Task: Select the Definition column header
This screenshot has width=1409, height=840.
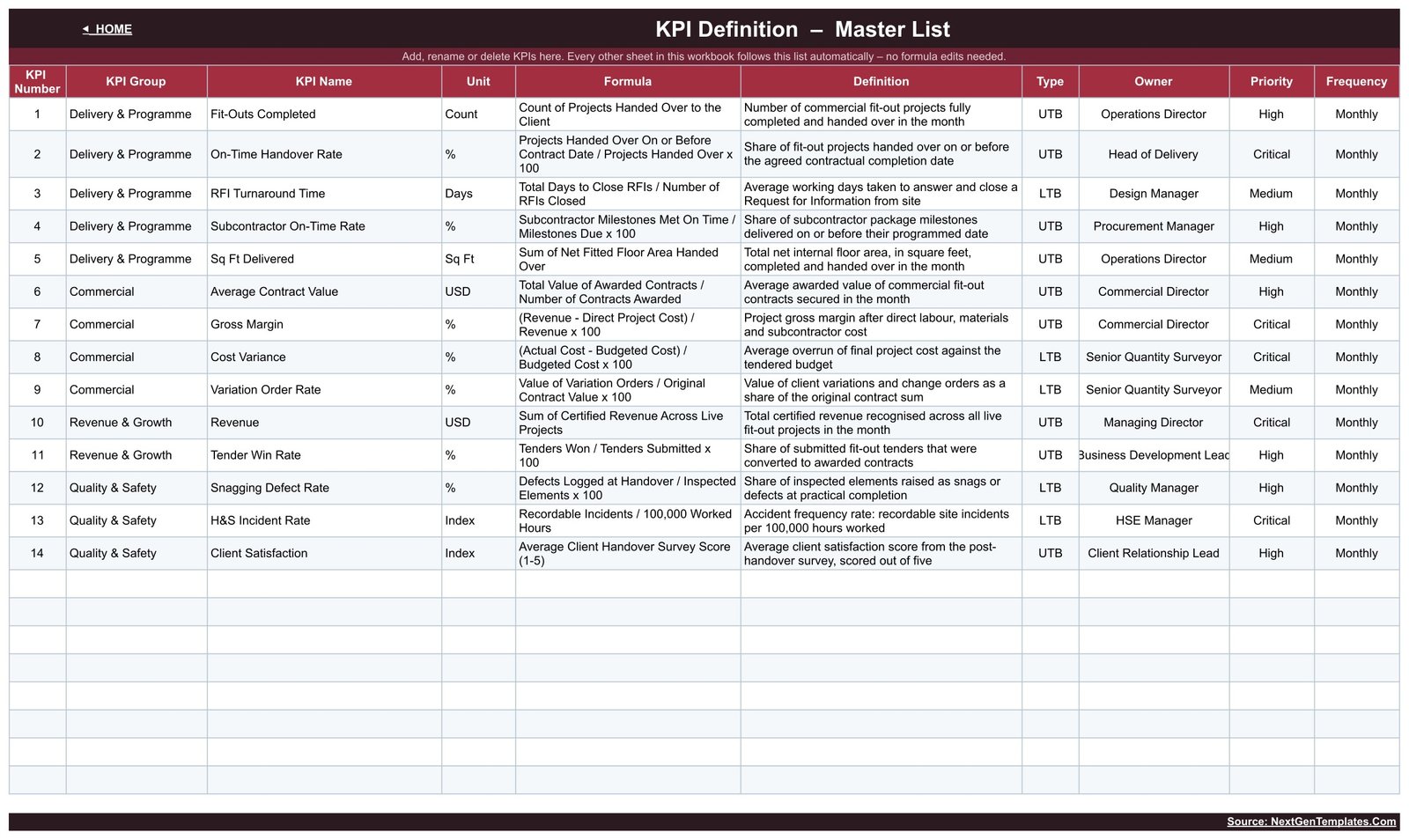Action: pyautogui.click(x=881, y=81)
